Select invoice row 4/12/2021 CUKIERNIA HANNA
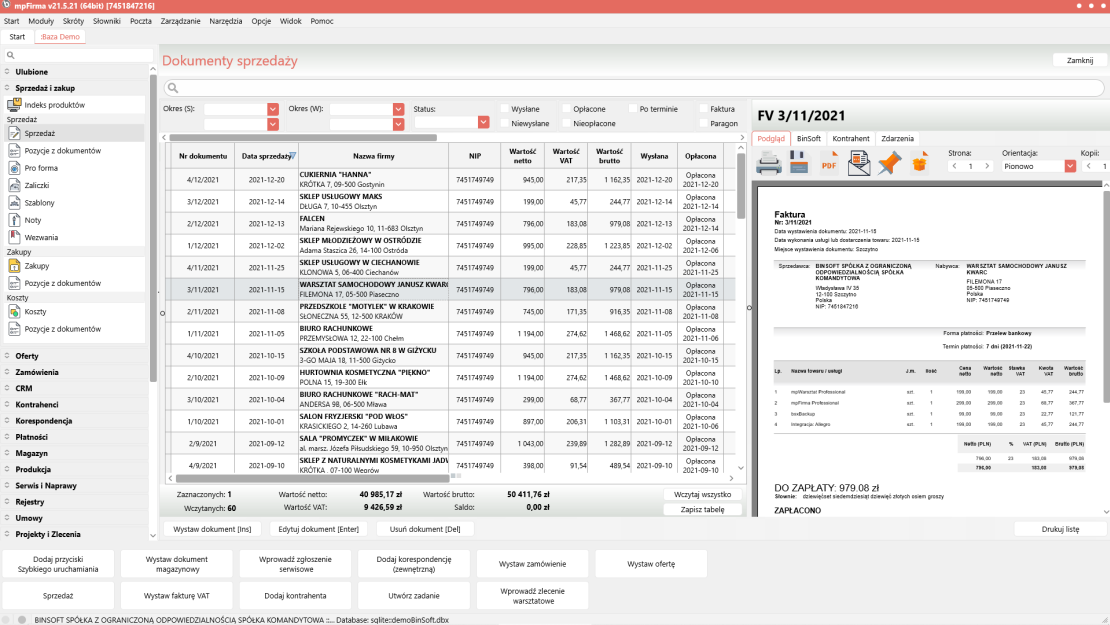The width and height of the screenshot is (1110, 625). pyautogui.click(x=451, y=180)
